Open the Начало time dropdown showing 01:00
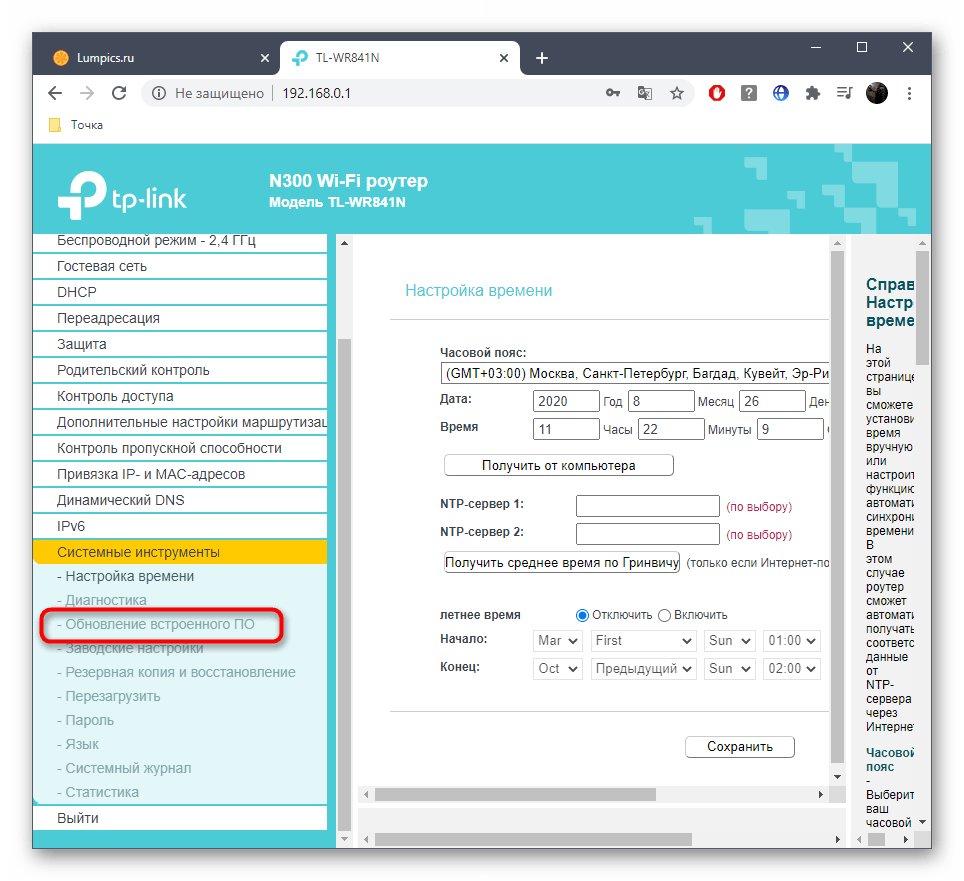Viewport: 964px width, 881px height. (792, 641)
